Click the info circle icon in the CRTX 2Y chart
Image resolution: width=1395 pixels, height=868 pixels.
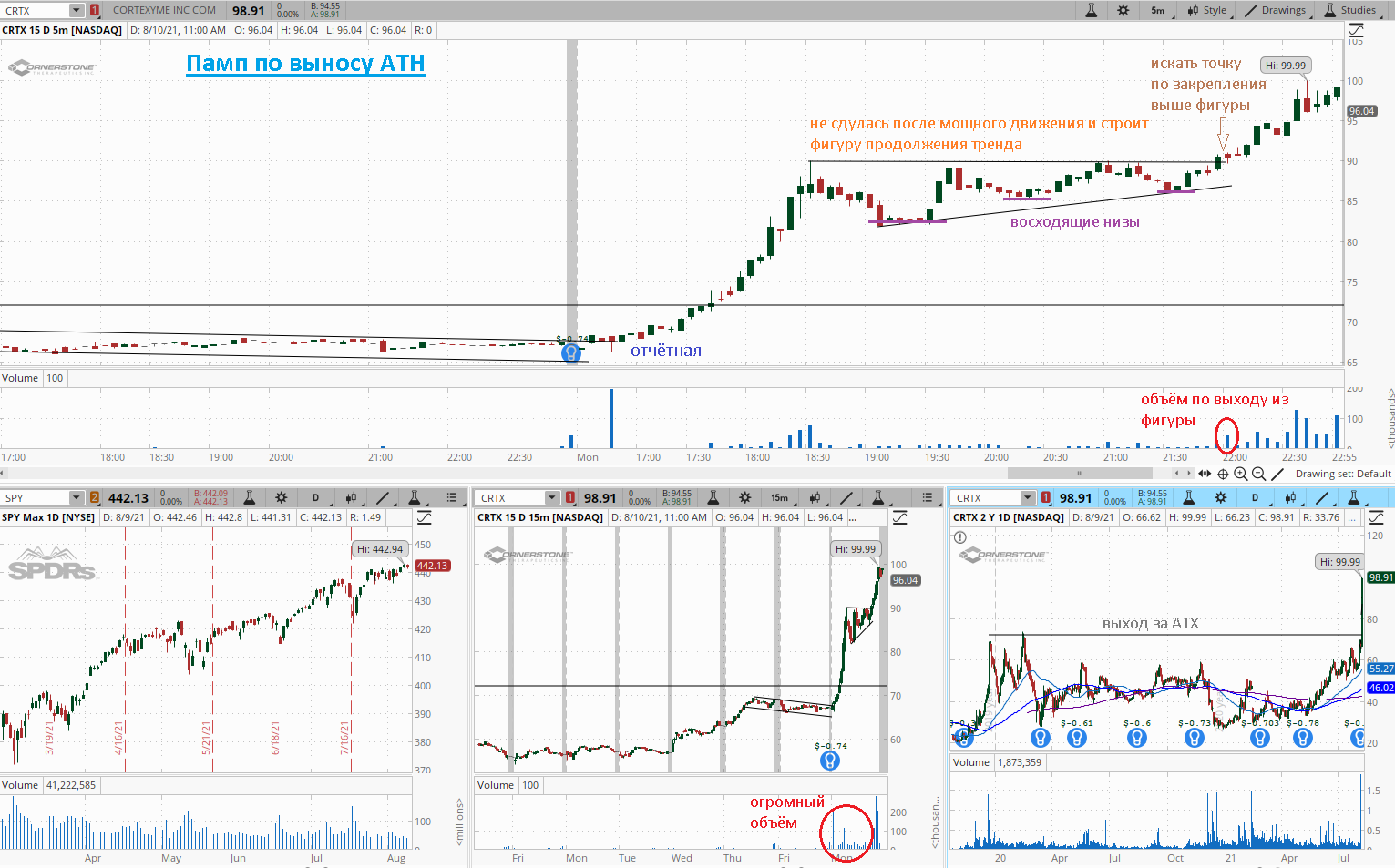(959, 537)
